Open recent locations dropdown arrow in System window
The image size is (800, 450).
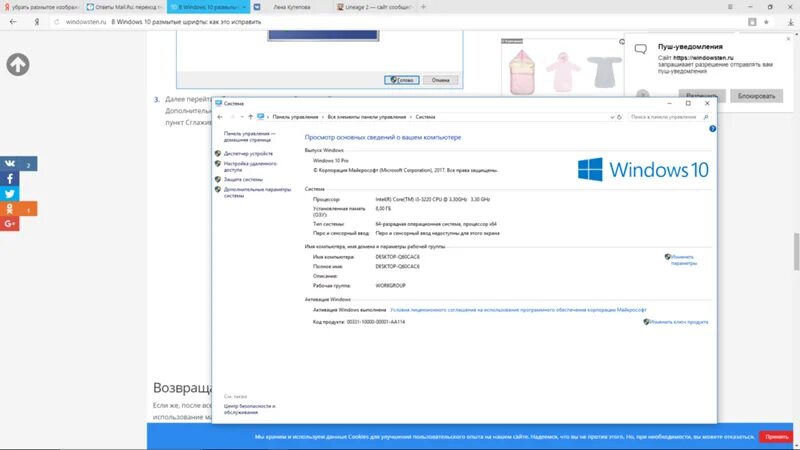tap(242, 117)
